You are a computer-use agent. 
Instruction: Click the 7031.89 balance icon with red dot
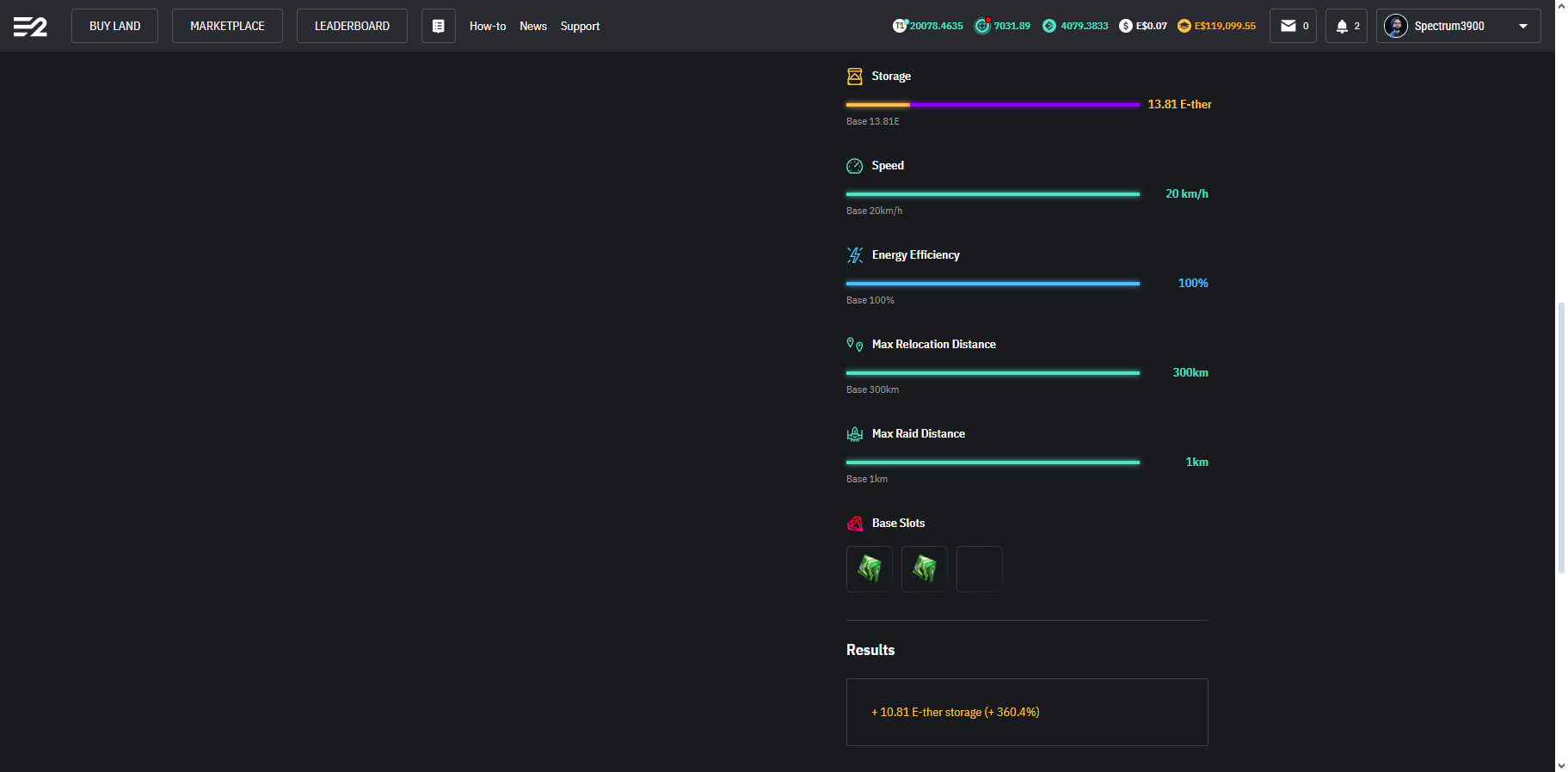click(x=982, y=26)
